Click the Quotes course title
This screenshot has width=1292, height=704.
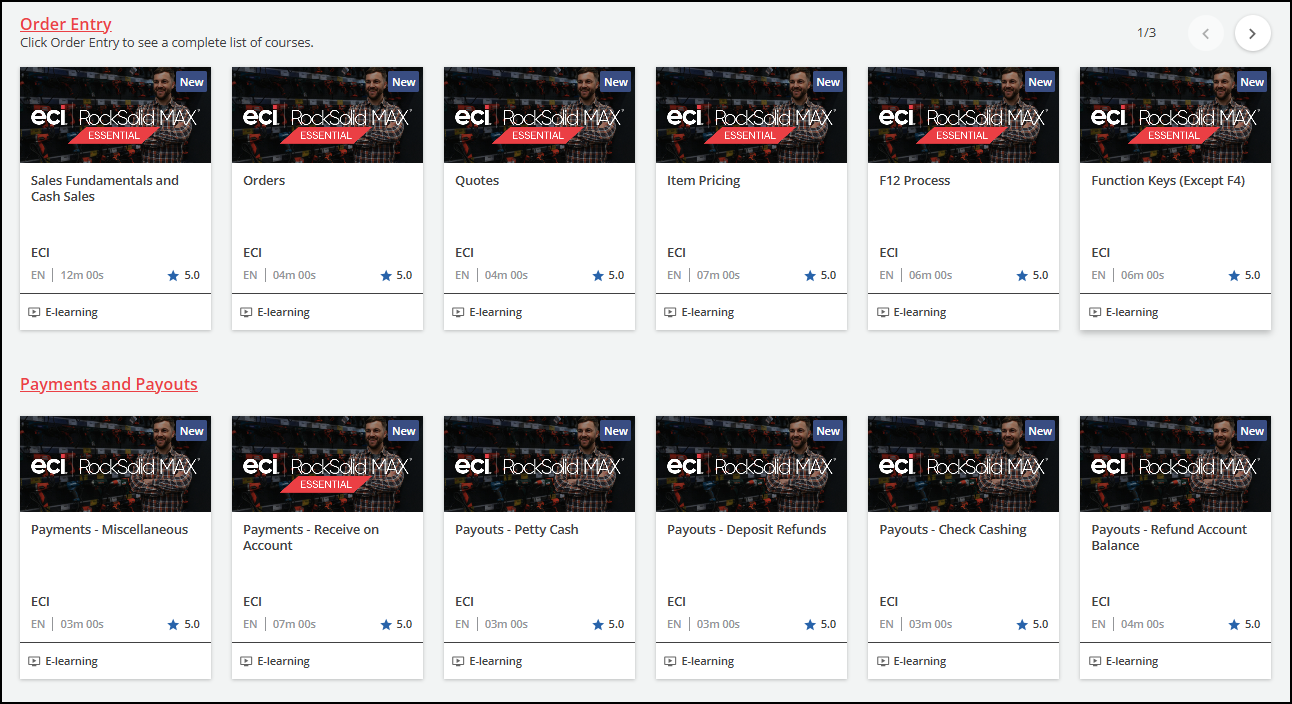(x=477, y=181)
